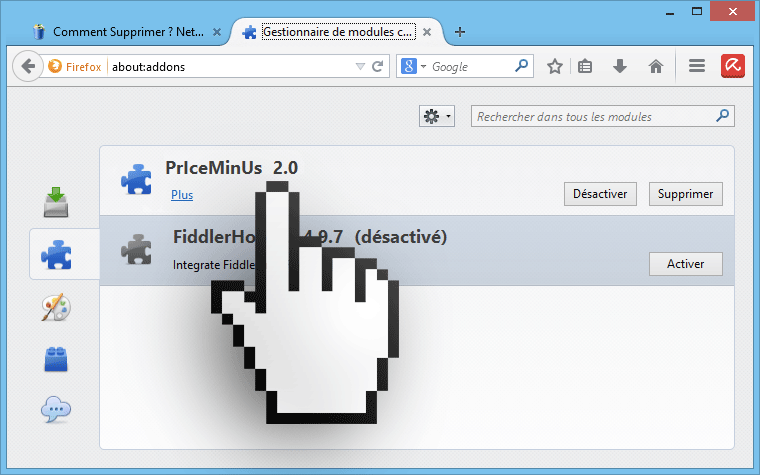The width and height of the screenshot is (760, 475).
Task: Close the Firefox window
Action: coord(733,11)
